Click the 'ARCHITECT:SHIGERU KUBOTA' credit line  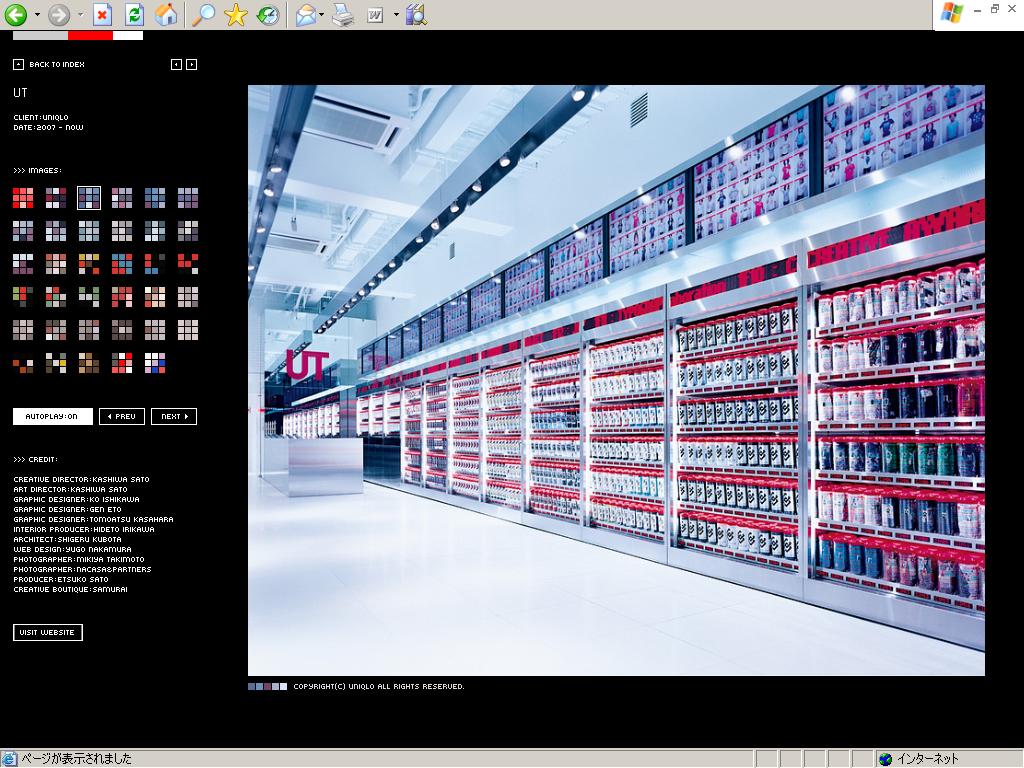click(67, 539)
